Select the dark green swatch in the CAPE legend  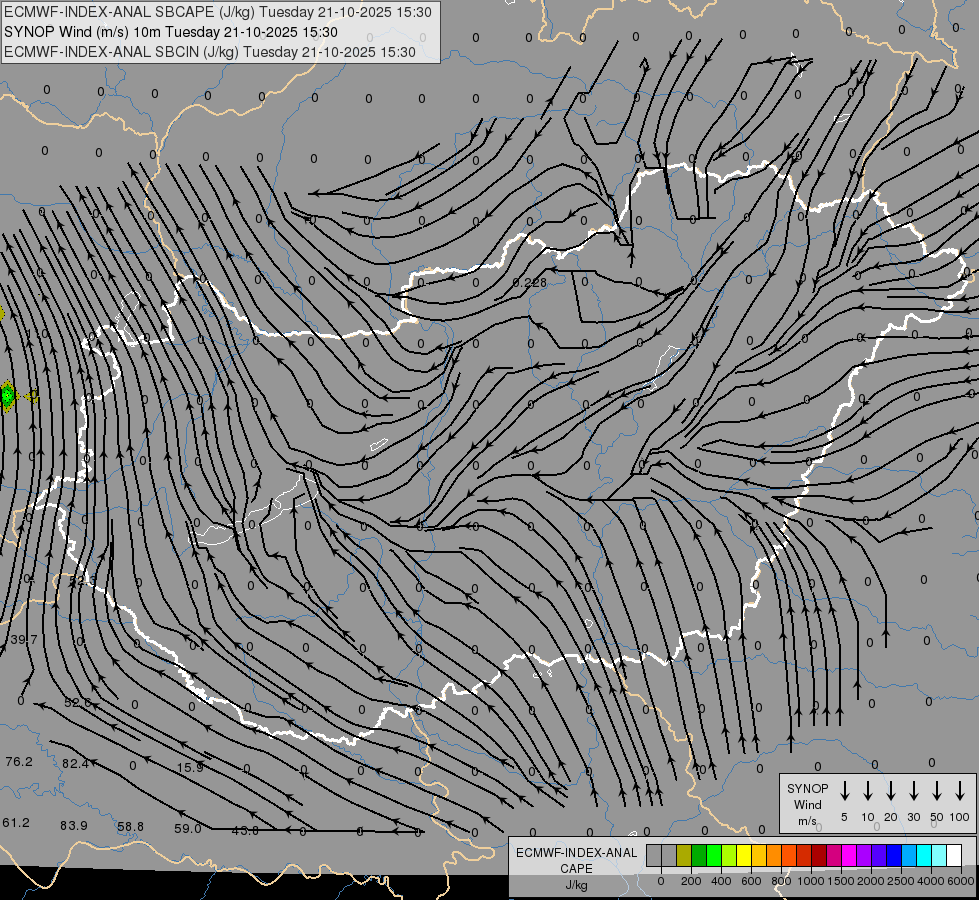pos(699,855)
